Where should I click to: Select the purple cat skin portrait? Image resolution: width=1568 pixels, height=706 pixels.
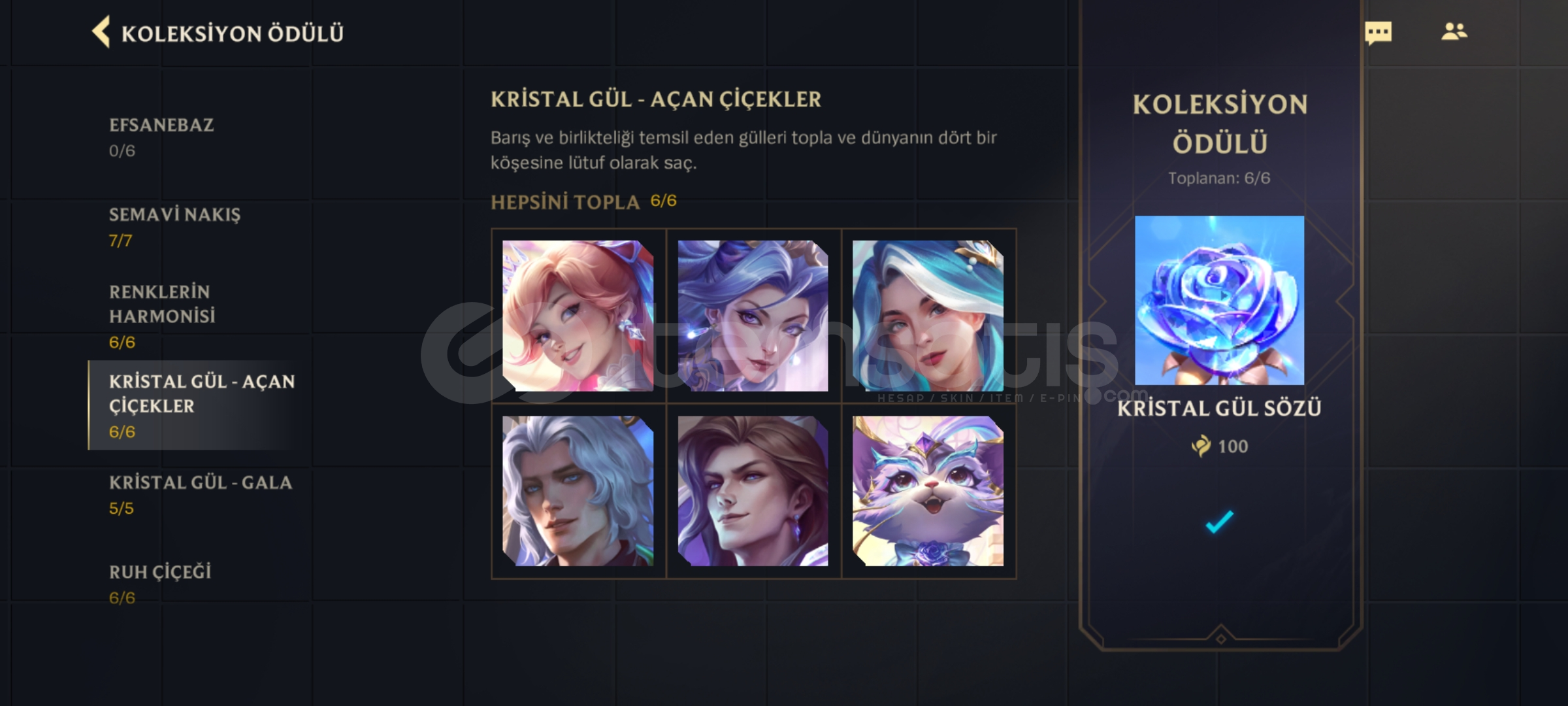(x=928, y=491)
